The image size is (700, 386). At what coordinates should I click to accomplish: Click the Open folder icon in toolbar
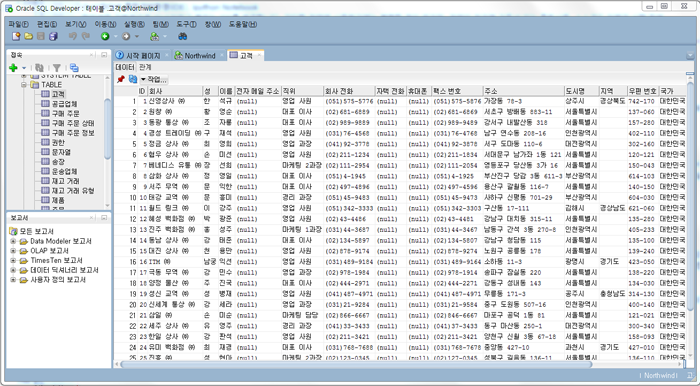[x=29, y=37]
